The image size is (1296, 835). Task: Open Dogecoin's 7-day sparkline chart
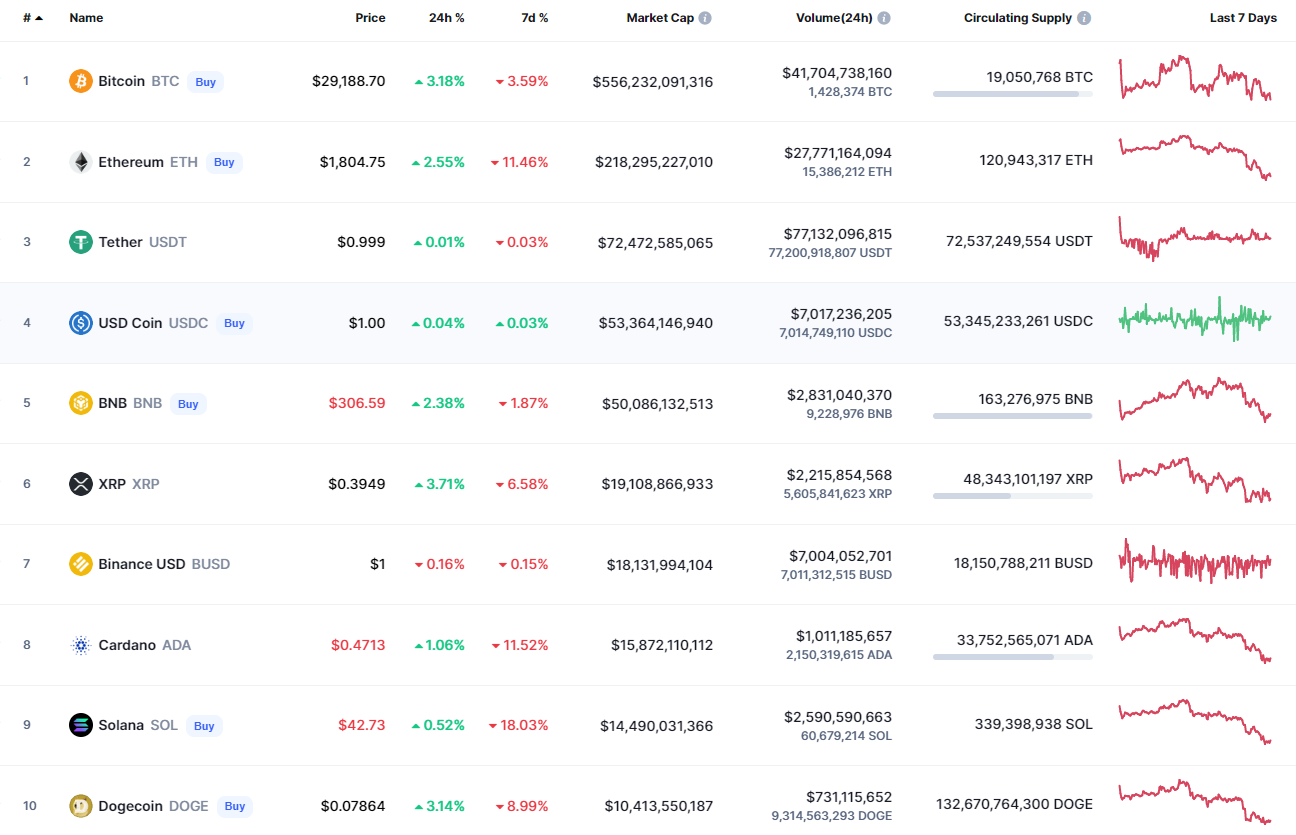pos(1195,802)
